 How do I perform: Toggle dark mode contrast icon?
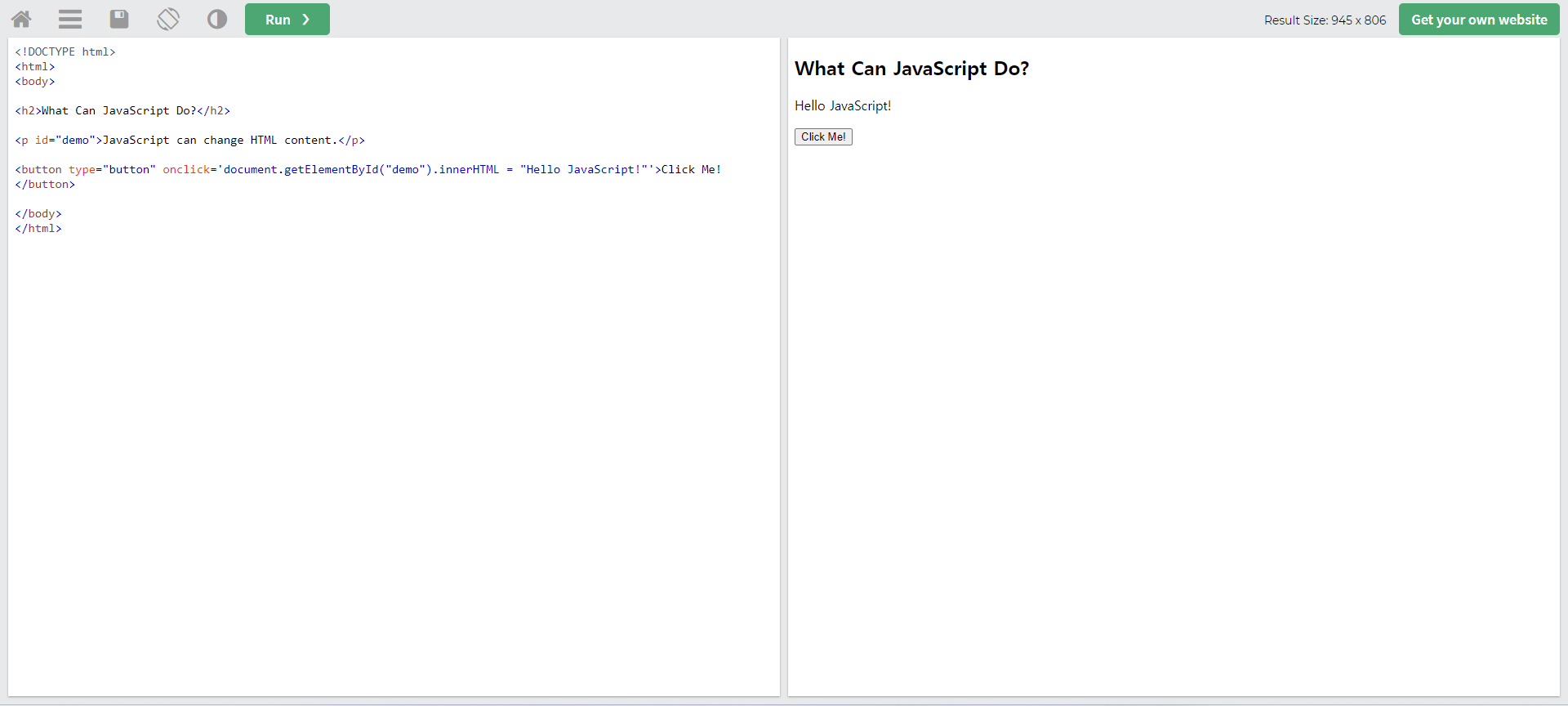pyautogui.click(x=217, y=19)
